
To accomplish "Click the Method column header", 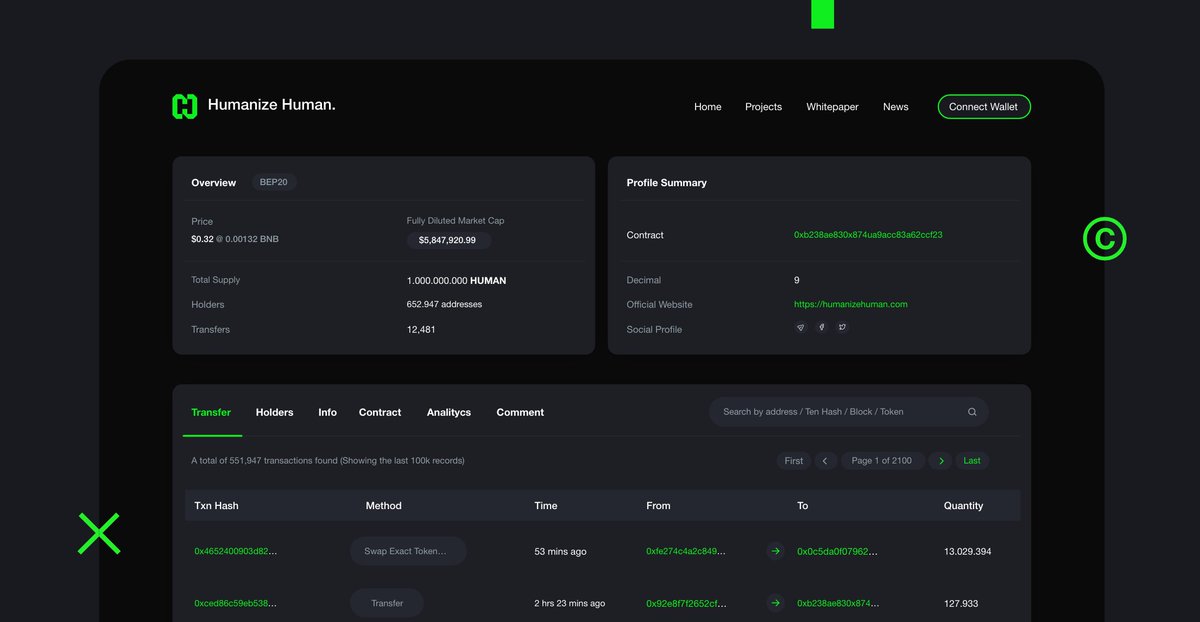I will tap(384, 506).
